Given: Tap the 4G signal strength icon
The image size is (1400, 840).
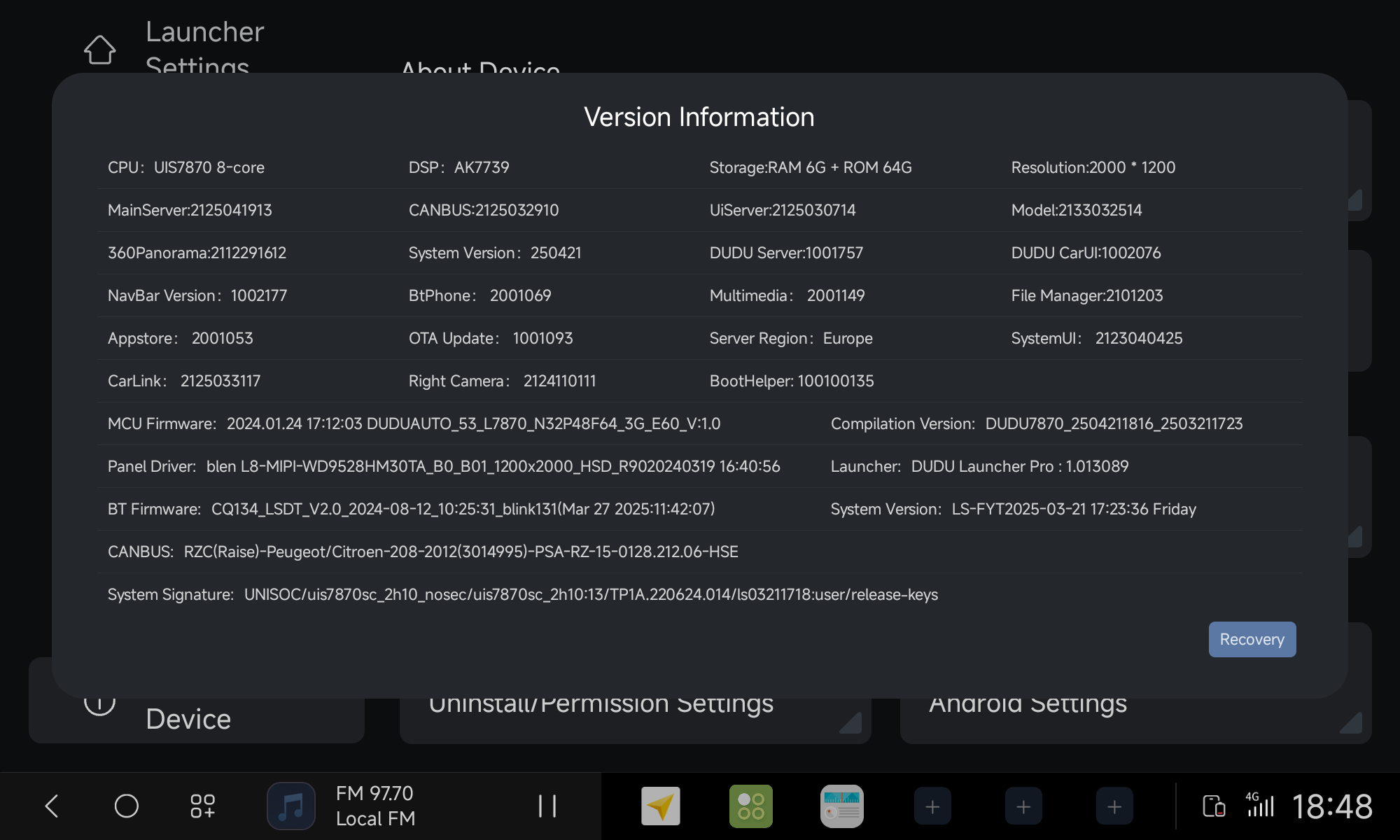Looking at the screenshot, I should [1260, 805].
